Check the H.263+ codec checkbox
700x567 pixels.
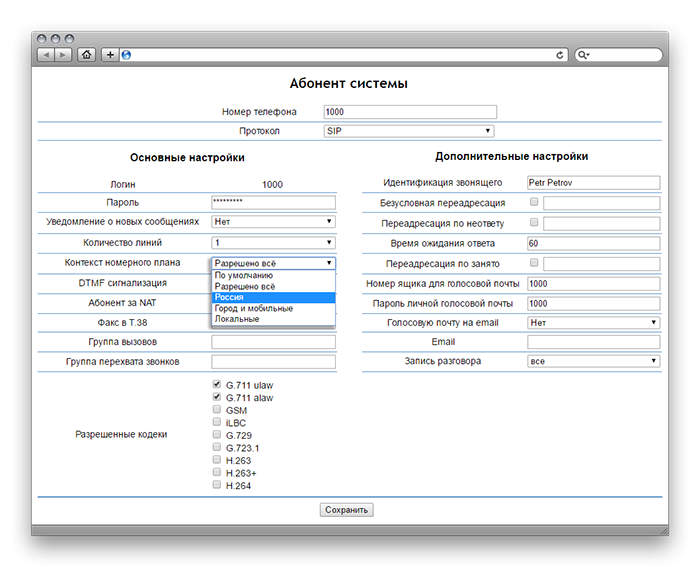coord(217,471)
